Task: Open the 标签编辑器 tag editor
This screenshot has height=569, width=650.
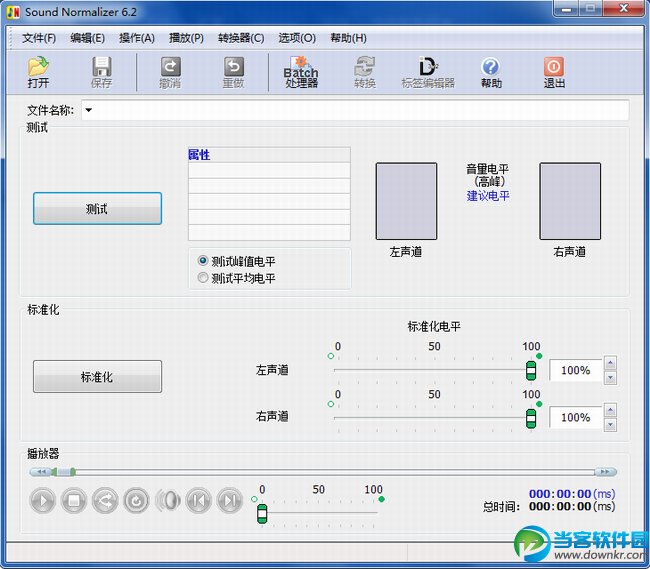Action: tap(428, 72)
